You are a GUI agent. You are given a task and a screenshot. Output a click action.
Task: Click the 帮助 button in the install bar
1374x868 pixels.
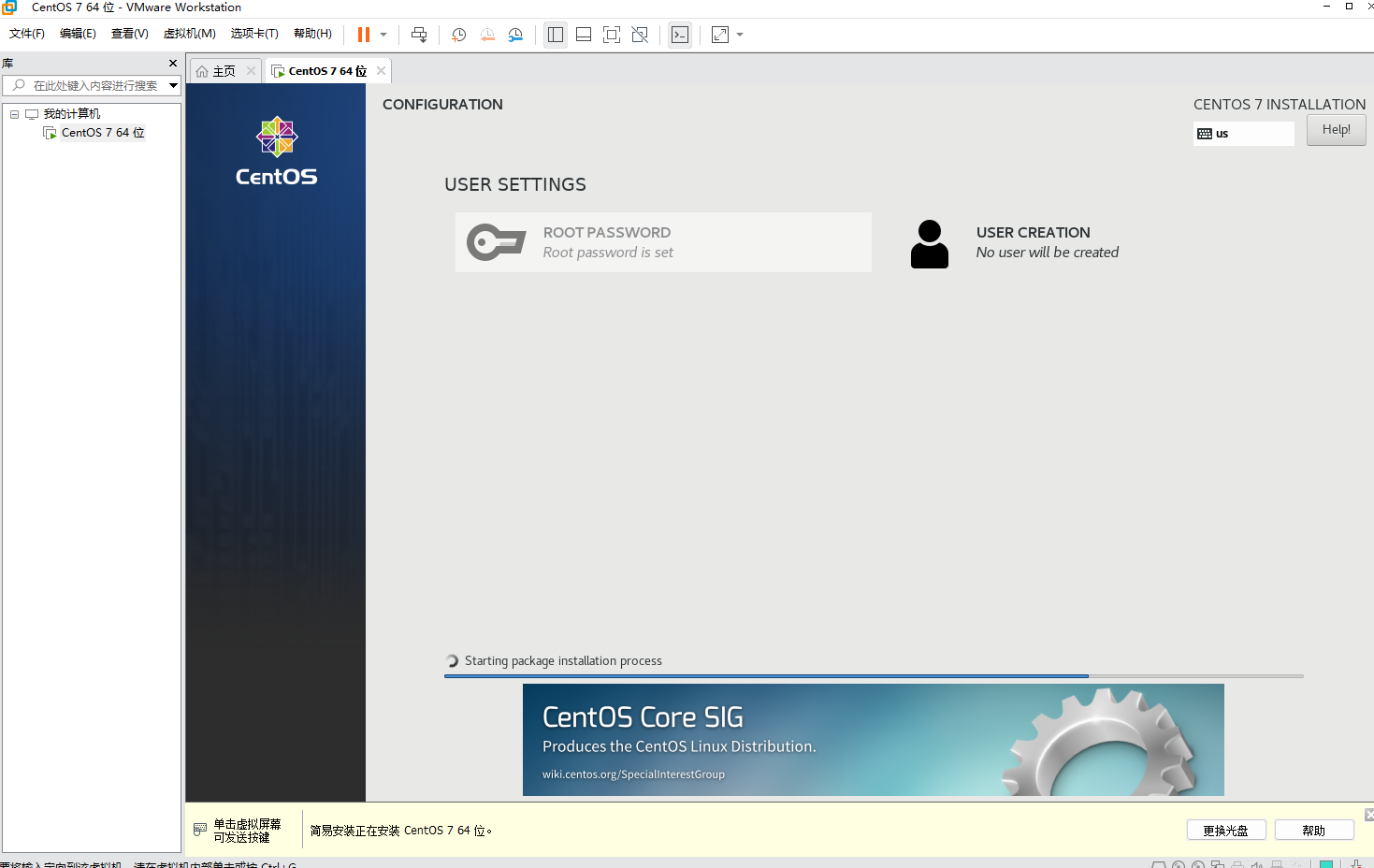coord(1314,831)
